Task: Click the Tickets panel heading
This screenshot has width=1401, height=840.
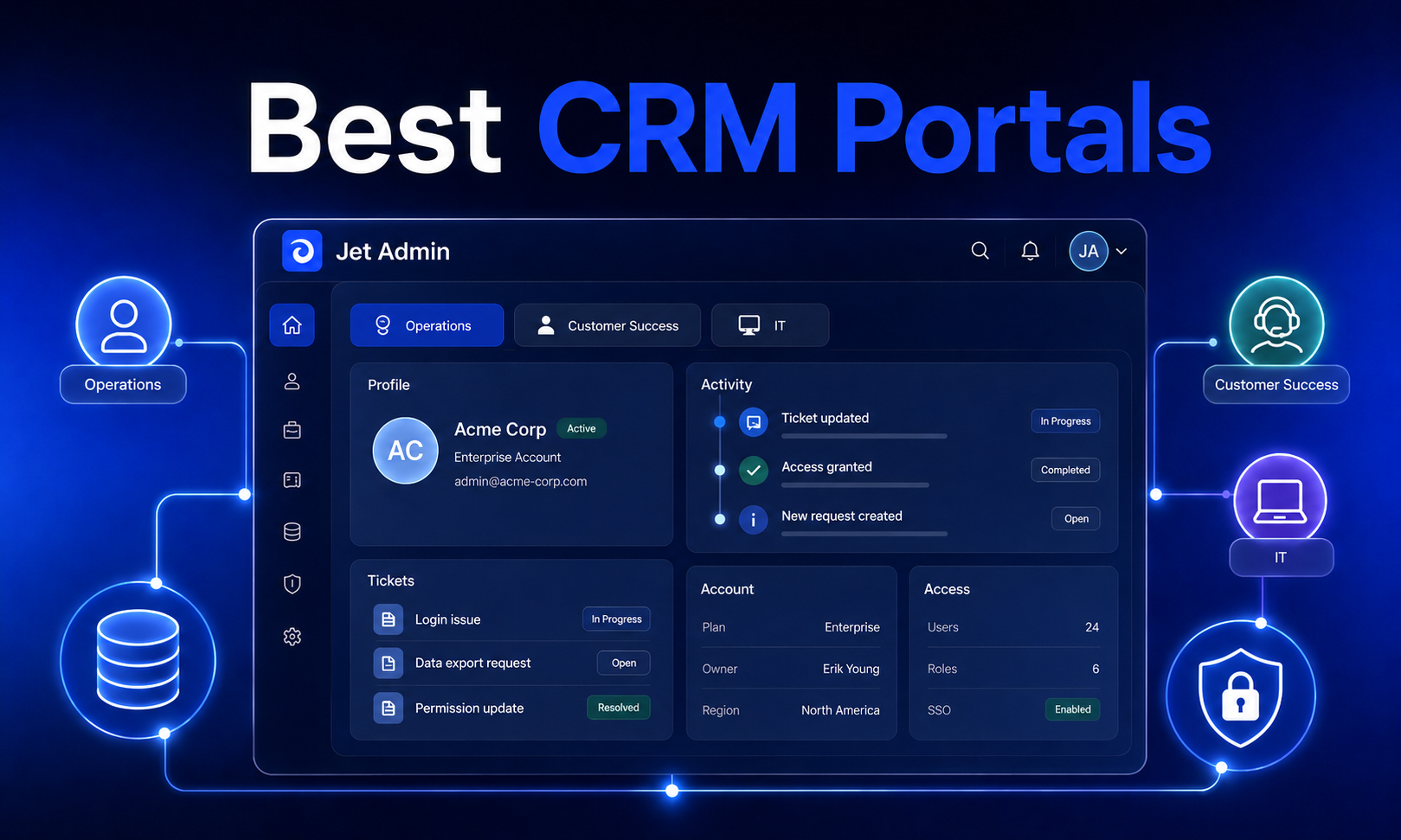Action: pos(390,580)
